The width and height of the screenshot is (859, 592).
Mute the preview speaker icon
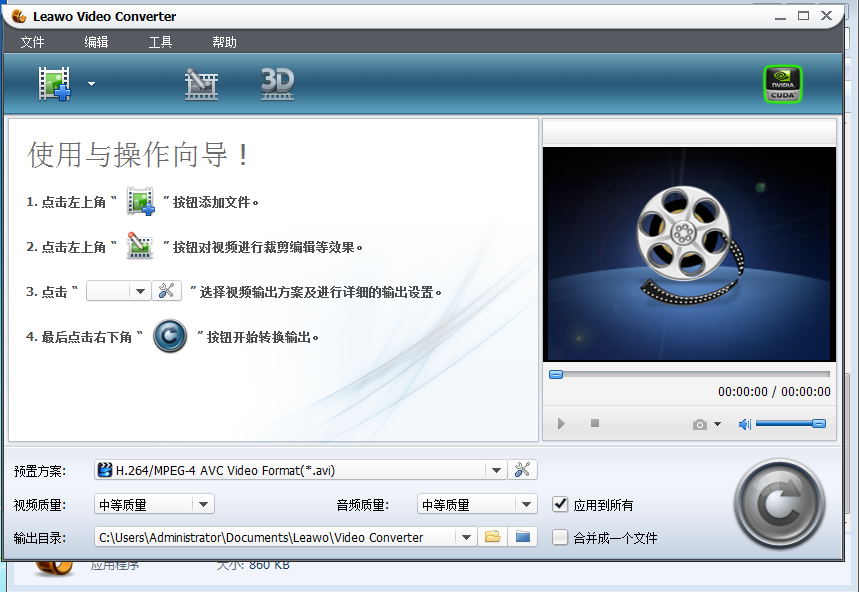744,424
